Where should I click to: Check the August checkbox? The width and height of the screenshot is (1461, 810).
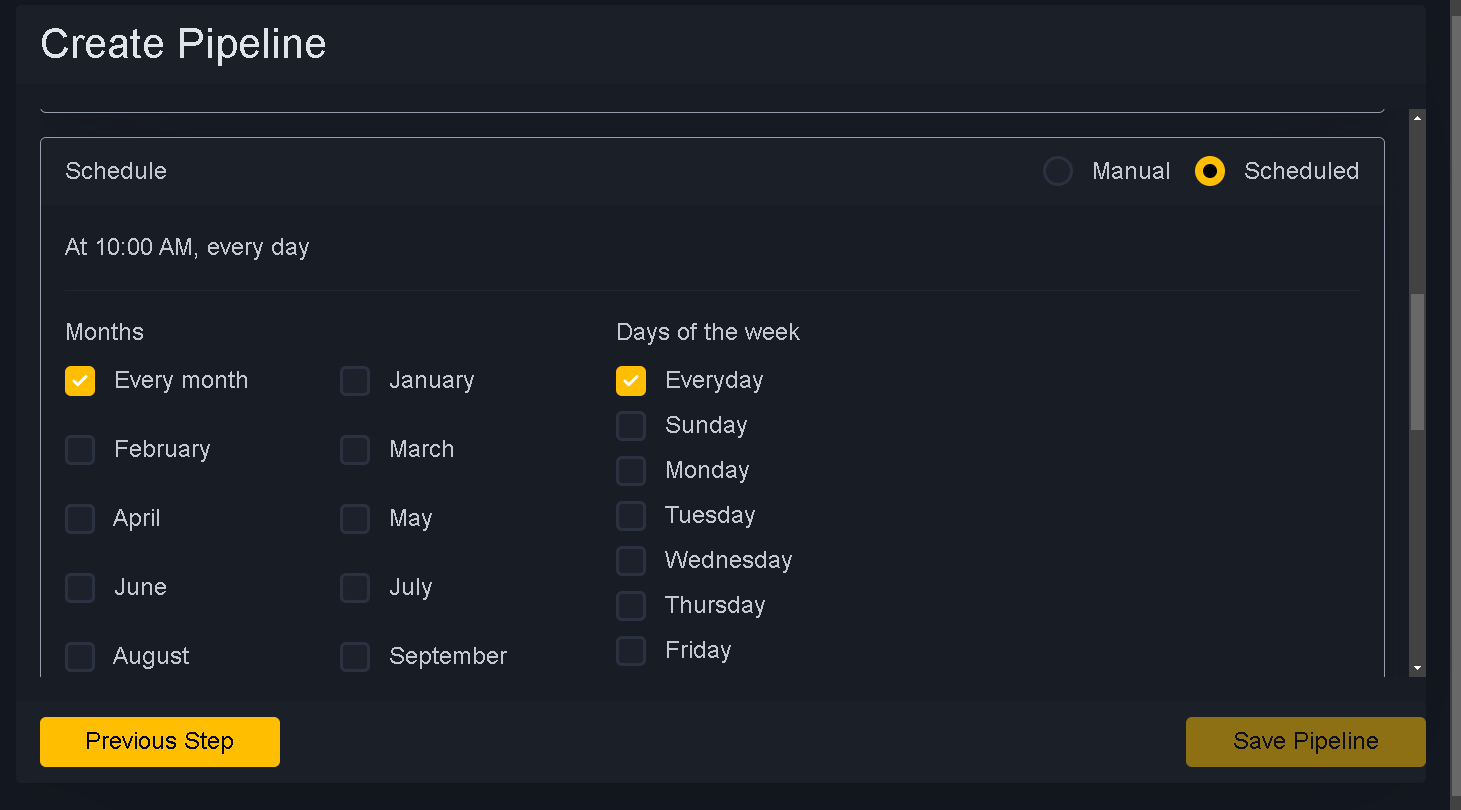click(x=80, y=657)
